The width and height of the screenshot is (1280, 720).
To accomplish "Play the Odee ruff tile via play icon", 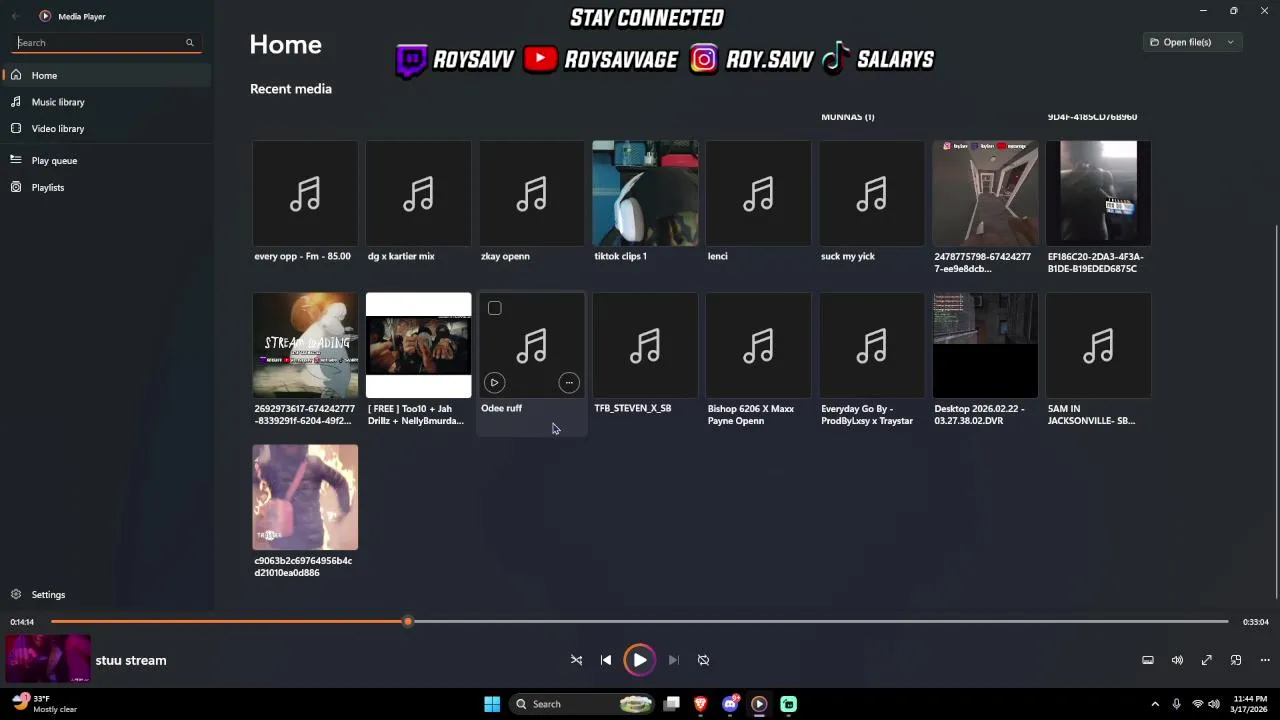I will (x=494, y=382).
